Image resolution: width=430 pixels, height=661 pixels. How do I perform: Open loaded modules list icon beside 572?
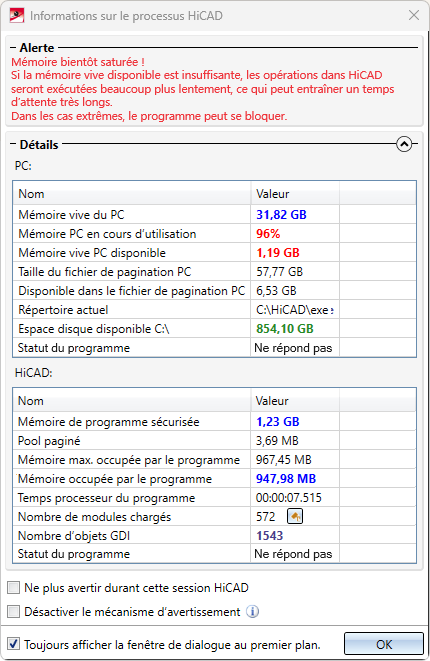(x=295, y=516)
